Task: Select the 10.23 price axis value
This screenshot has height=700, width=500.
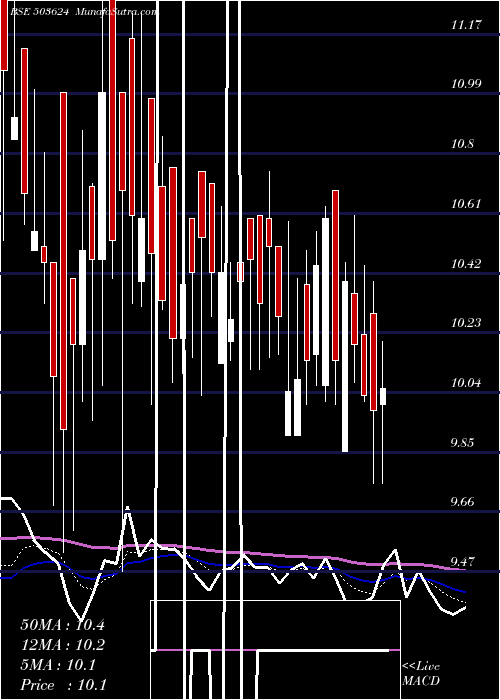Action: (x=466, y=322)
